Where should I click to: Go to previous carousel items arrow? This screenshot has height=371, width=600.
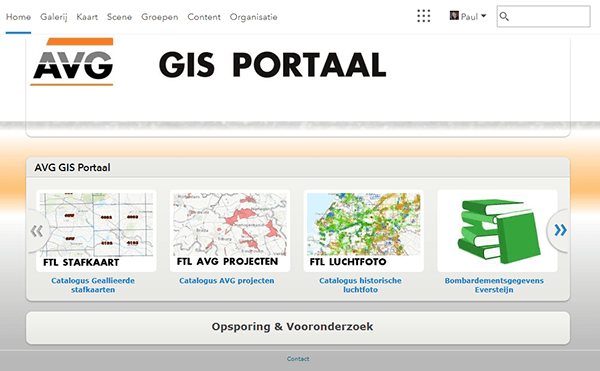pos(37,231)
